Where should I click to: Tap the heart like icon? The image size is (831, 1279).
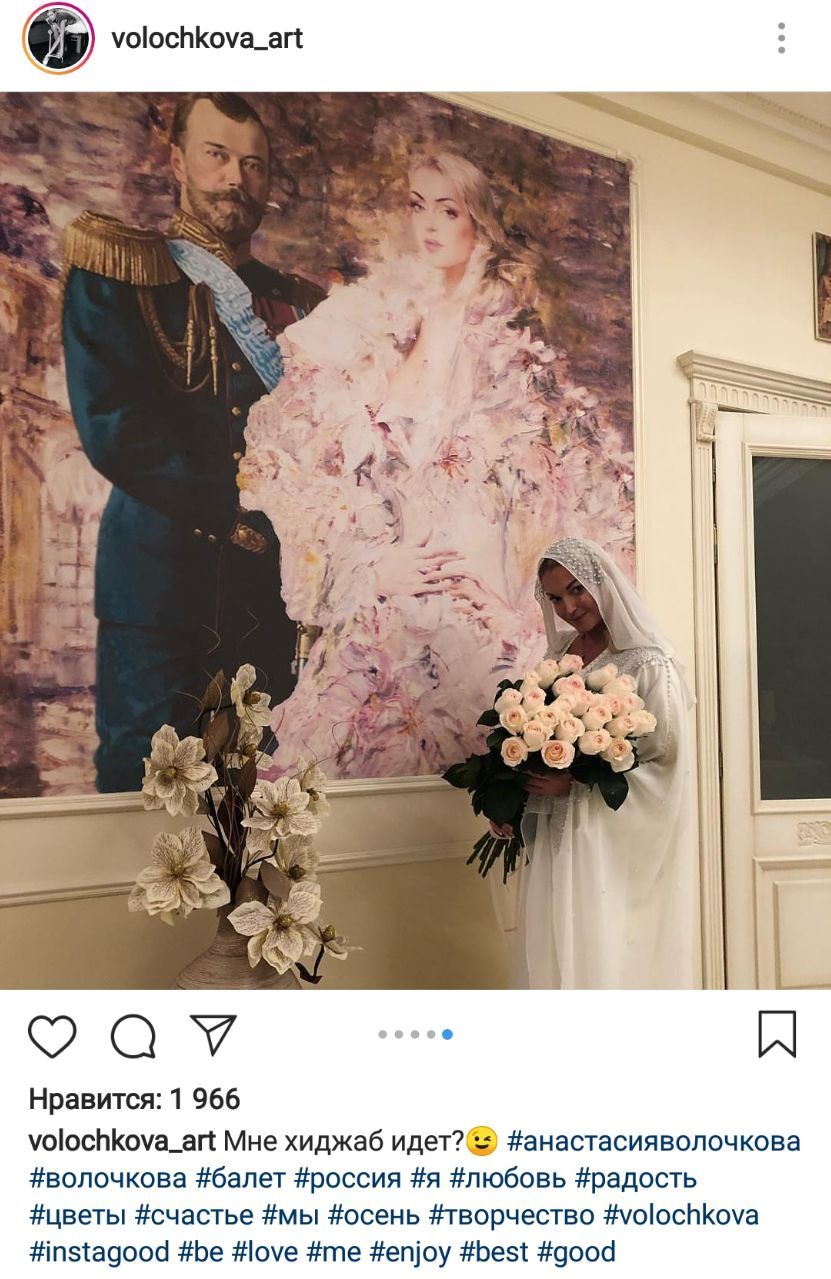coord(52,1035)
